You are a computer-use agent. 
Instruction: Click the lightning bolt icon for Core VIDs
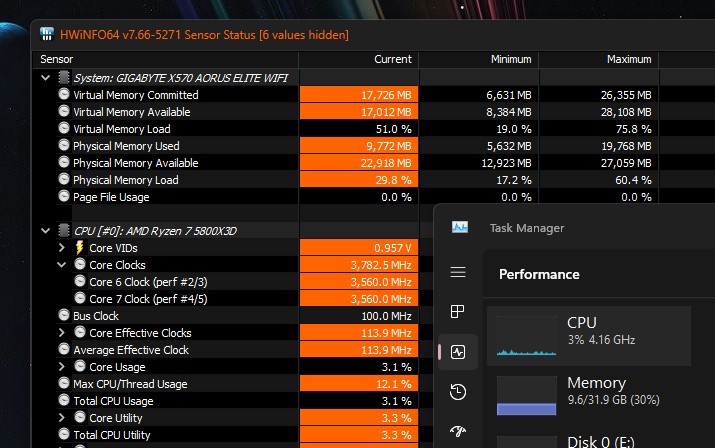tap(79, 247)
